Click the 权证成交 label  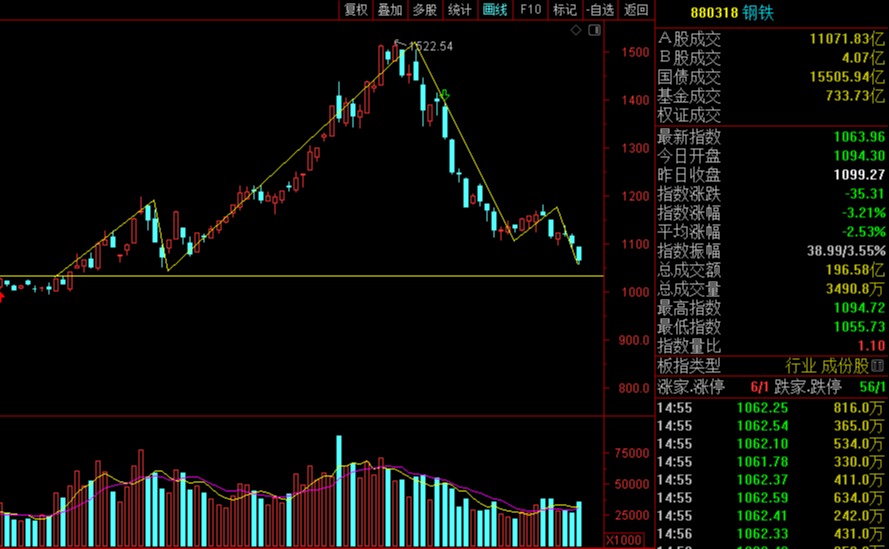pos(689,115)
